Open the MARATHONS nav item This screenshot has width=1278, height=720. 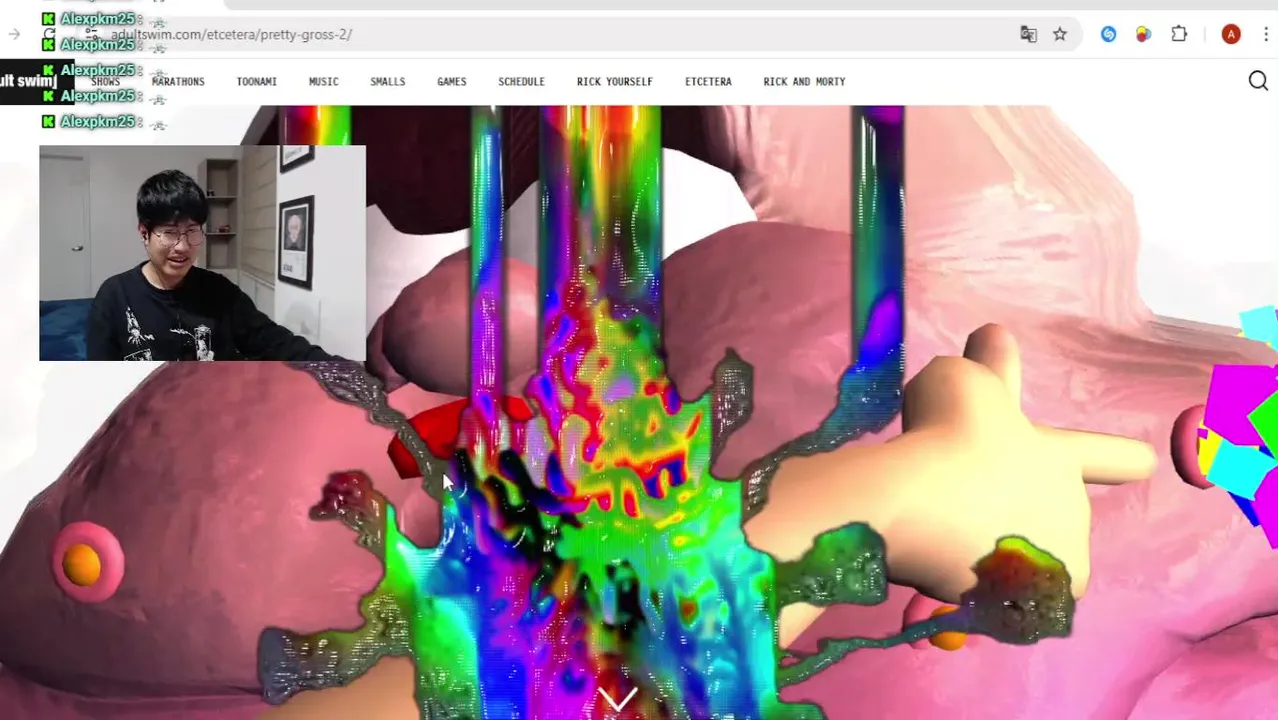(178, 82)
